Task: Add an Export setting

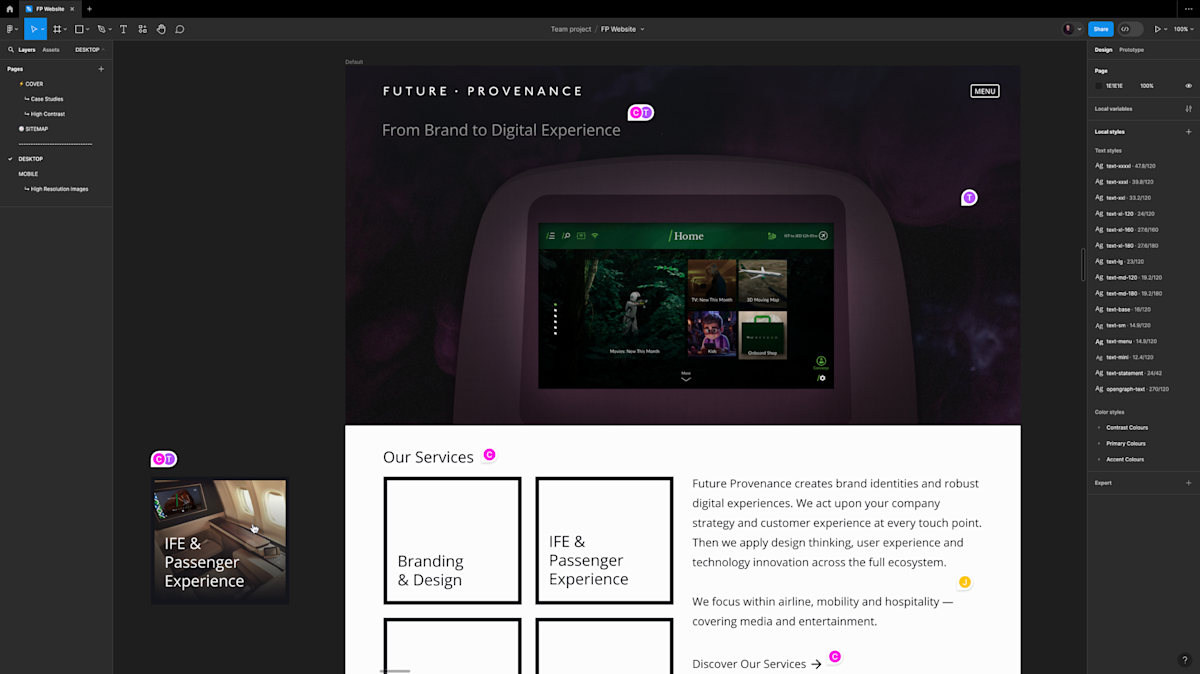Action: coord(1189,483)
